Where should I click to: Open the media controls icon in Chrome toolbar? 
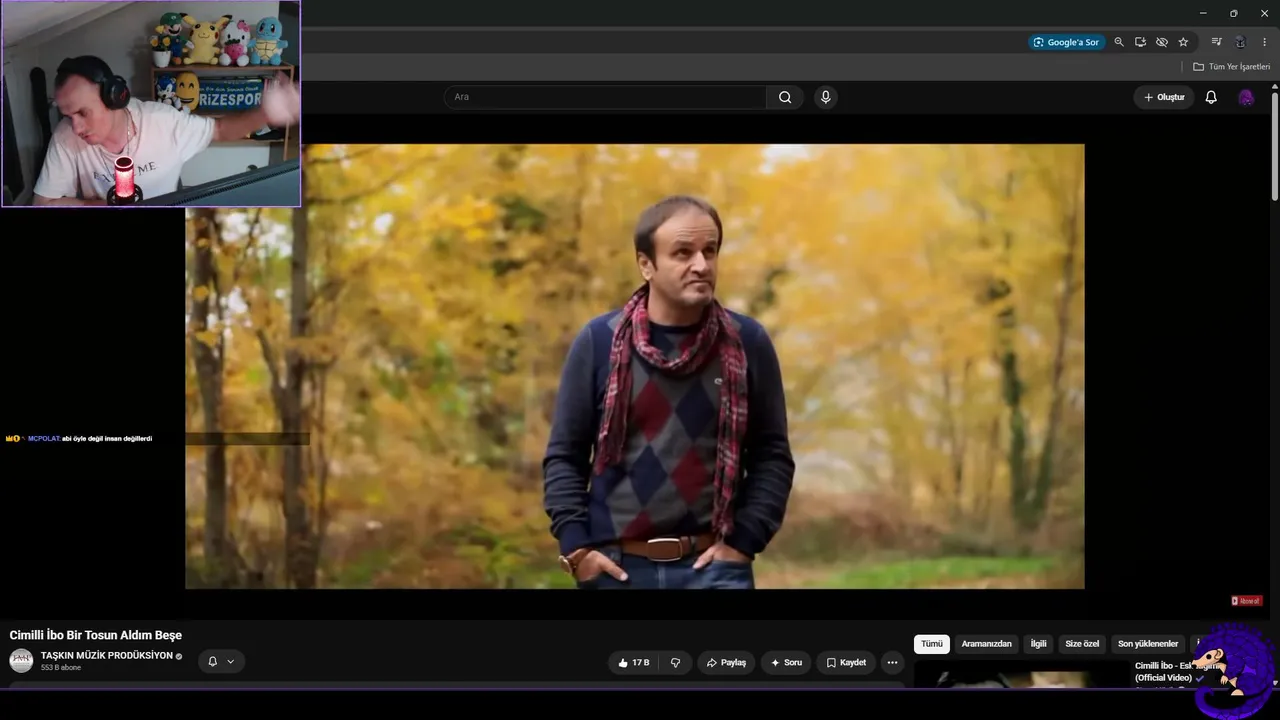pos(1216,42)
